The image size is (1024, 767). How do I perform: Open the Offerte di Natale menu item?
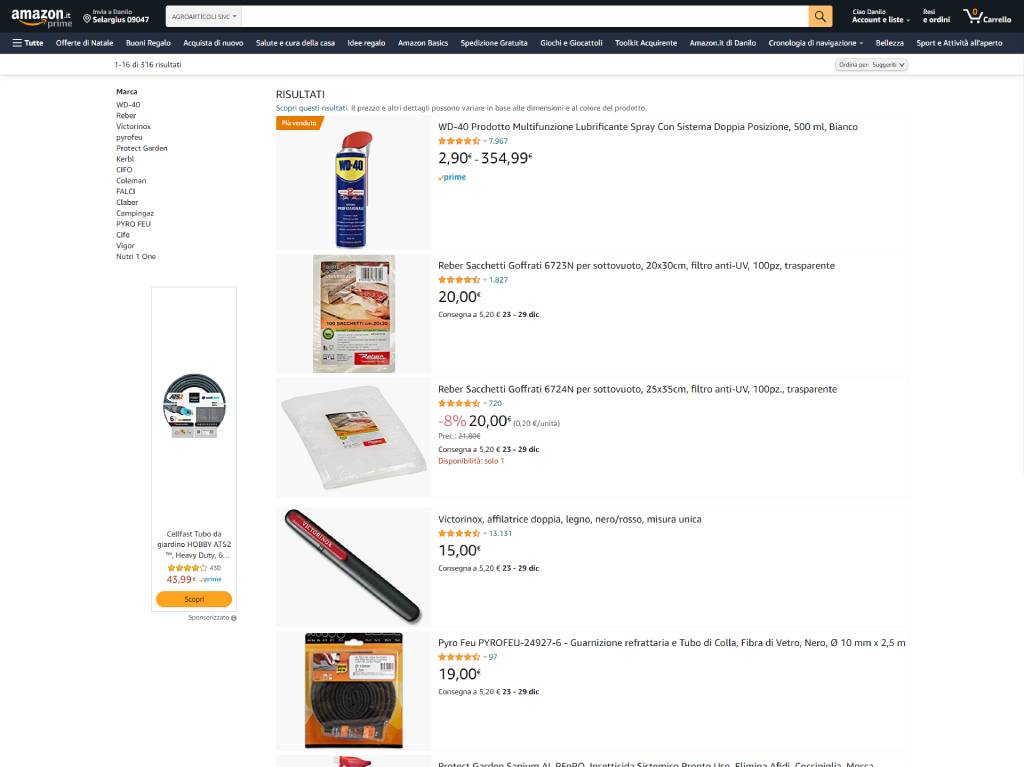pyautogui.click(x=84, y=43)
